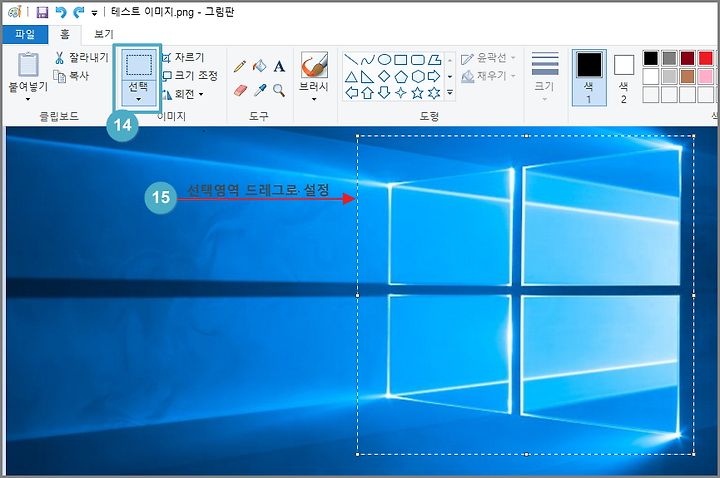
Task: Pick the down arrow shape
Action: (384, 93)
